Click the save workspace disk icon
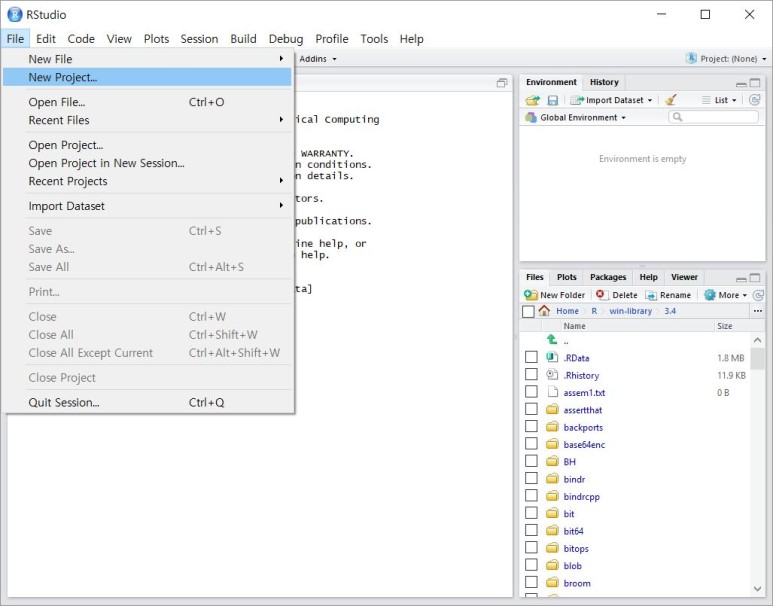This screenshot has height=606, width=773. point(553,100)
